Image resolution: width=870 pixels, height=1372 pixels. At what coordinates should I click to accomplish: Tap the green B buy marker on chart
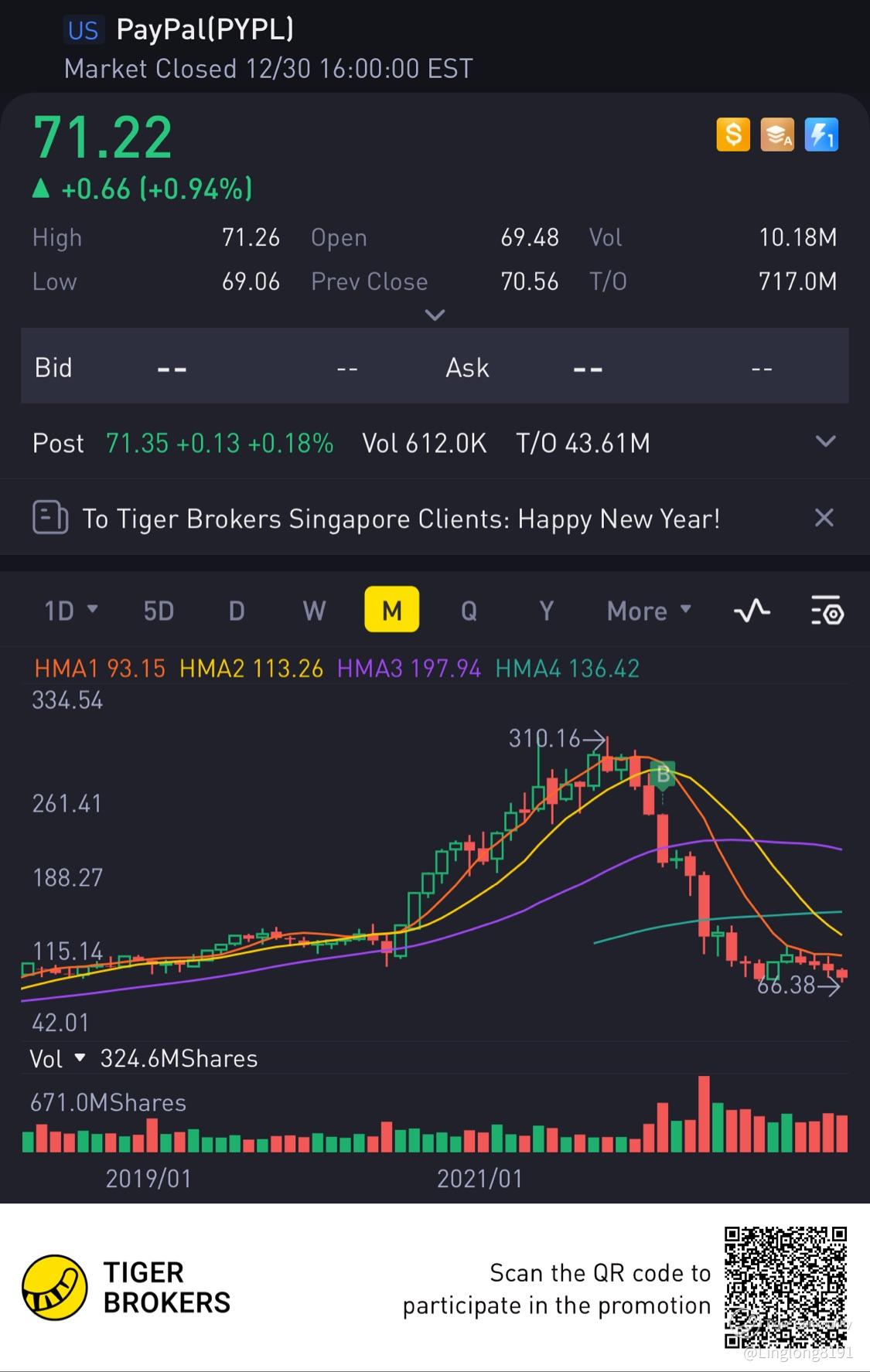663,774
